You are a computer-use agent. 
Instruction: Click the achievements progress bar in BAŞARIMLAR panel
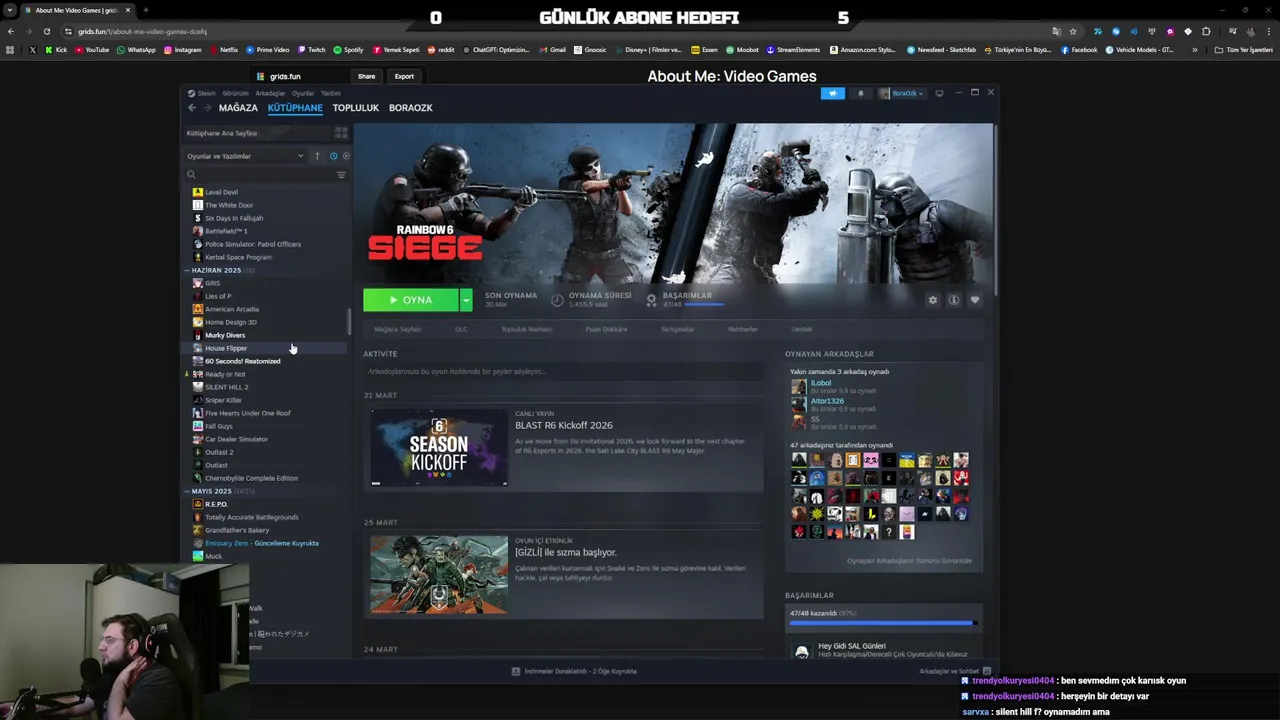883,623
